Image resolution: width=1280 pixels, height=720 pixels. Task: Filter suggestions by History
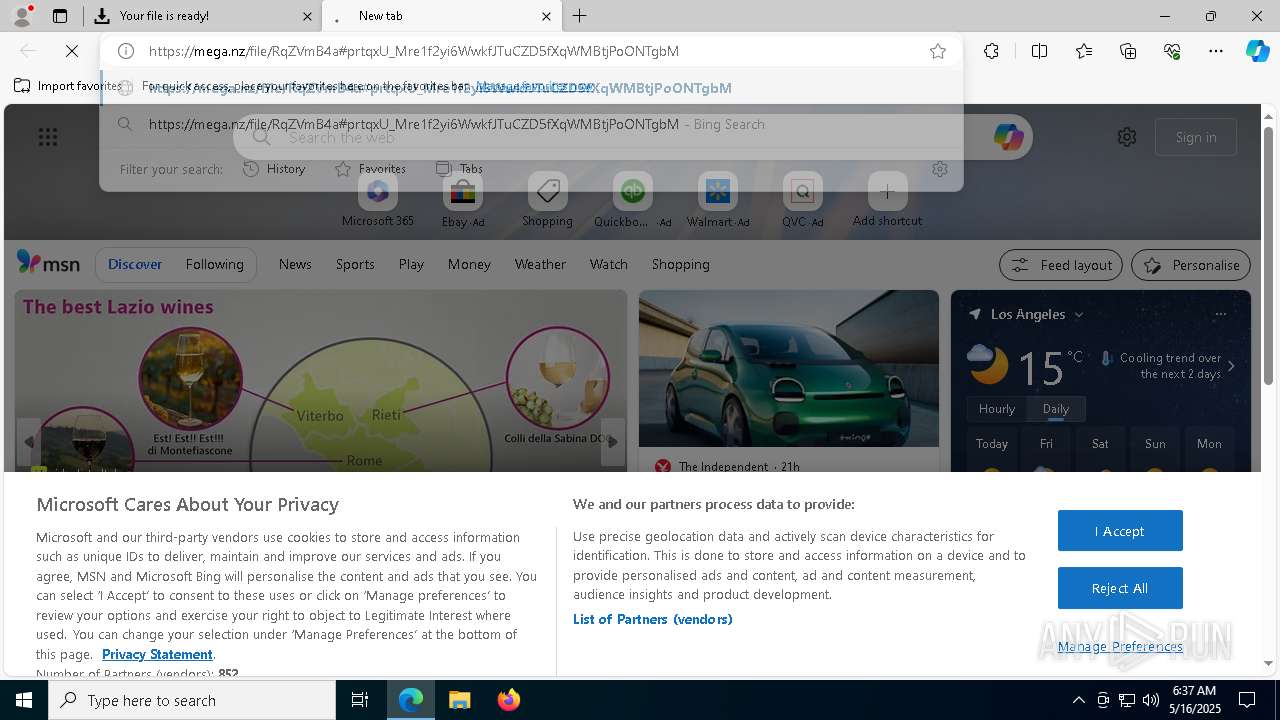(274, 169)
